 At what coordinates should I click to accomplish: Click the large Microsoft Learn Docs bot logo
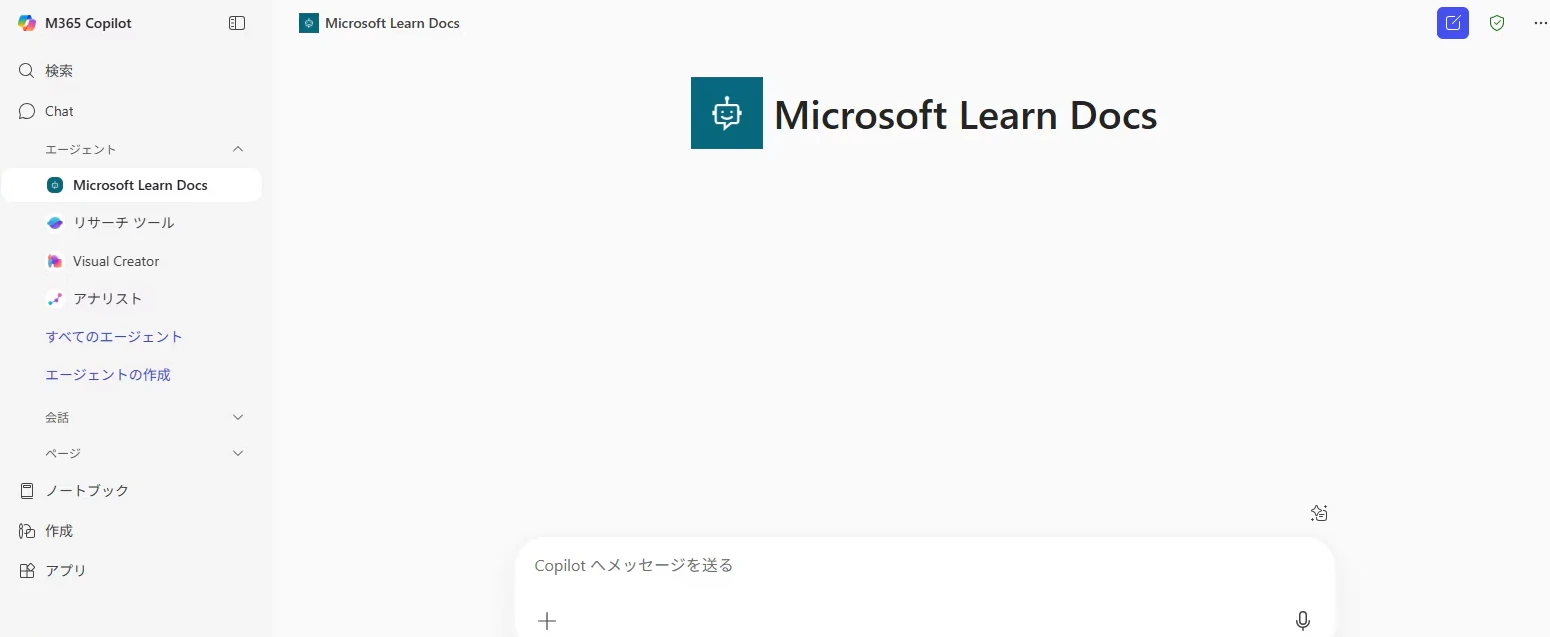click(727, 113)
